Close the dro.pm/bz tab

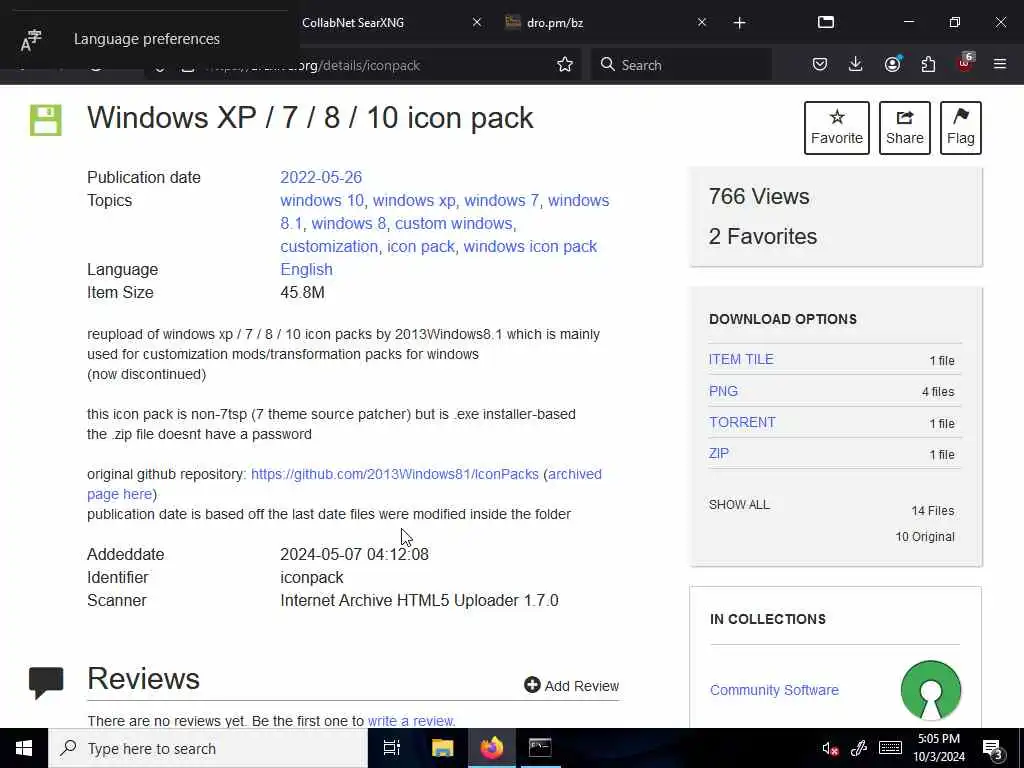tap(702, 22)
